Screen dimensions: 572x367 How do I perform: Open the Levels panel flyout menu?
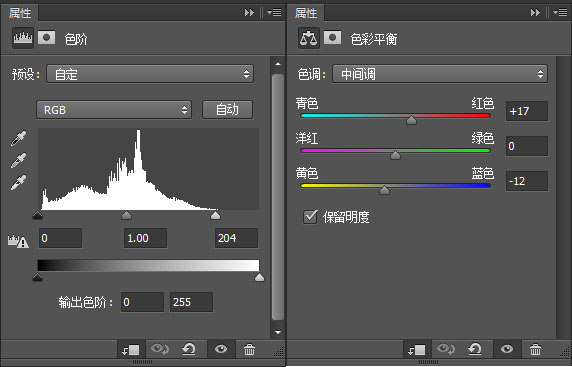[274, 13]
